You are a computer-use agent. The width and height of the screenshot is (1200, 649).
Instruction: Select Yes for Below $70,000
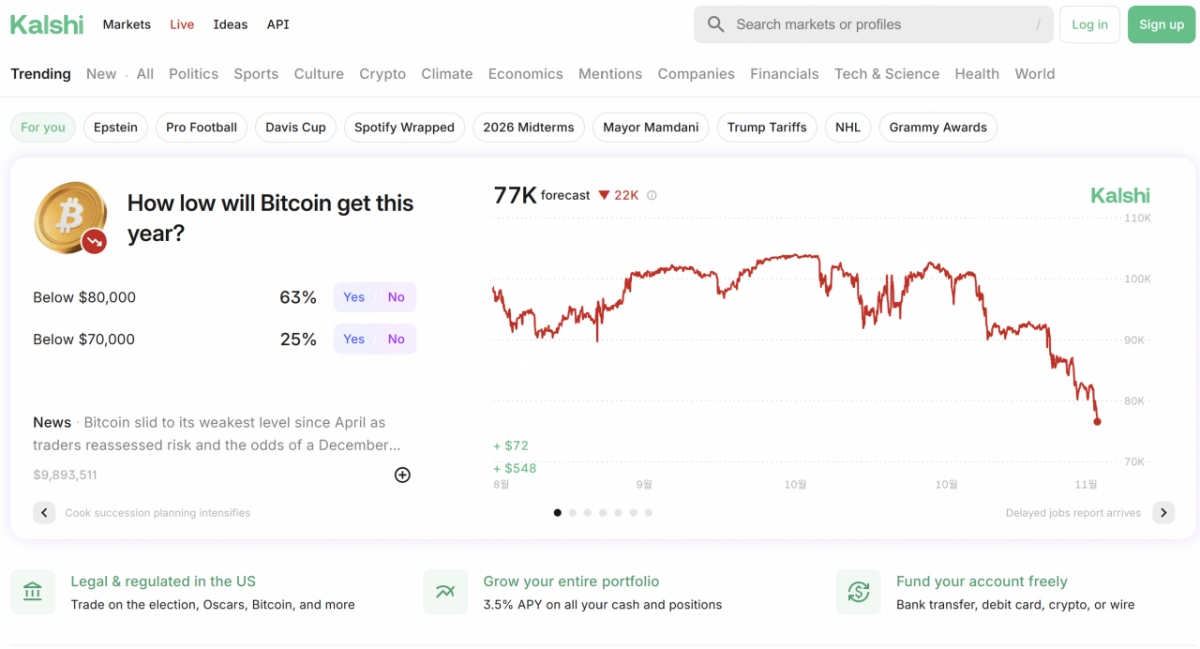click(354, 339)
